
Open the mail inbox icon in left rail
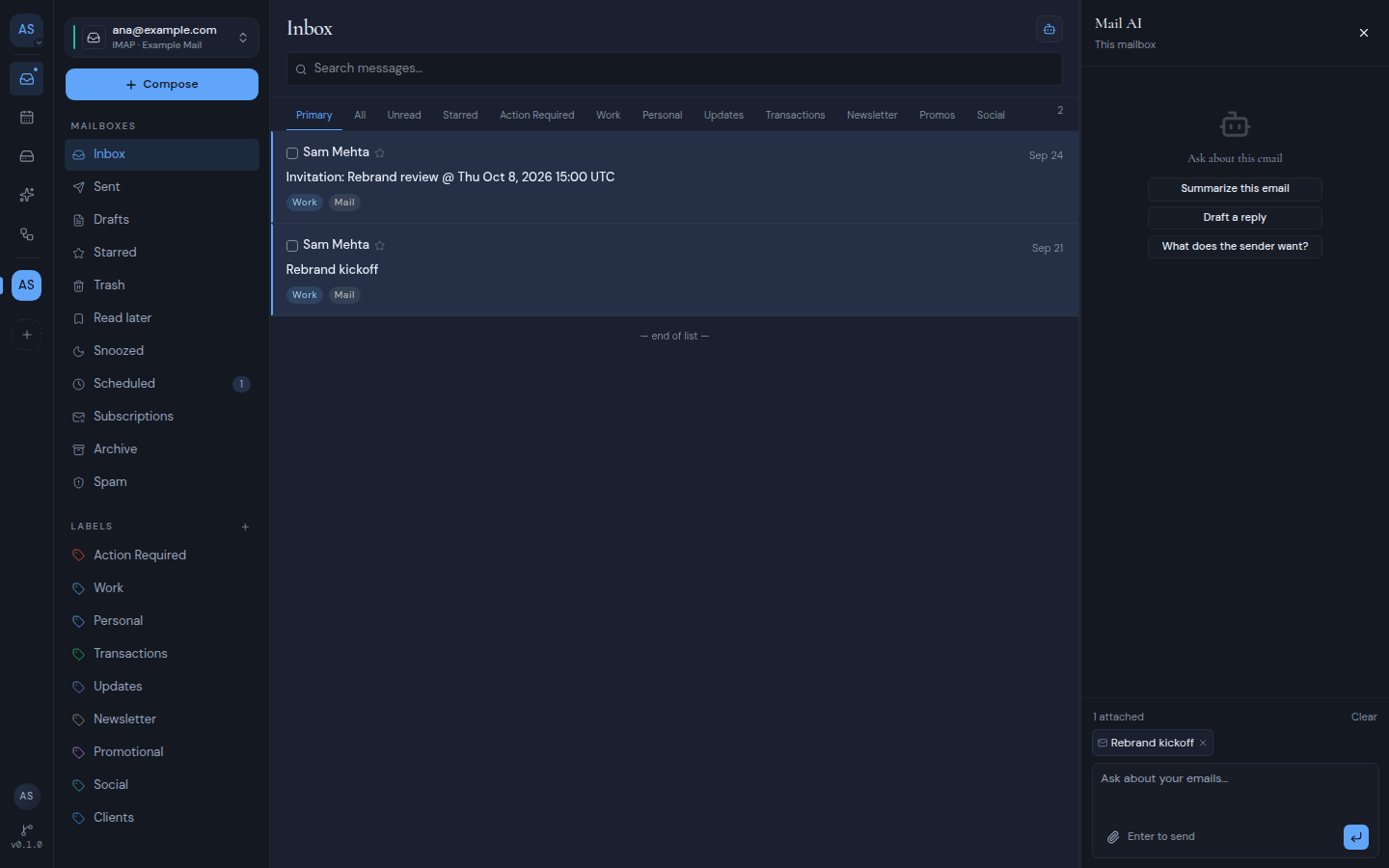point(26,79)
